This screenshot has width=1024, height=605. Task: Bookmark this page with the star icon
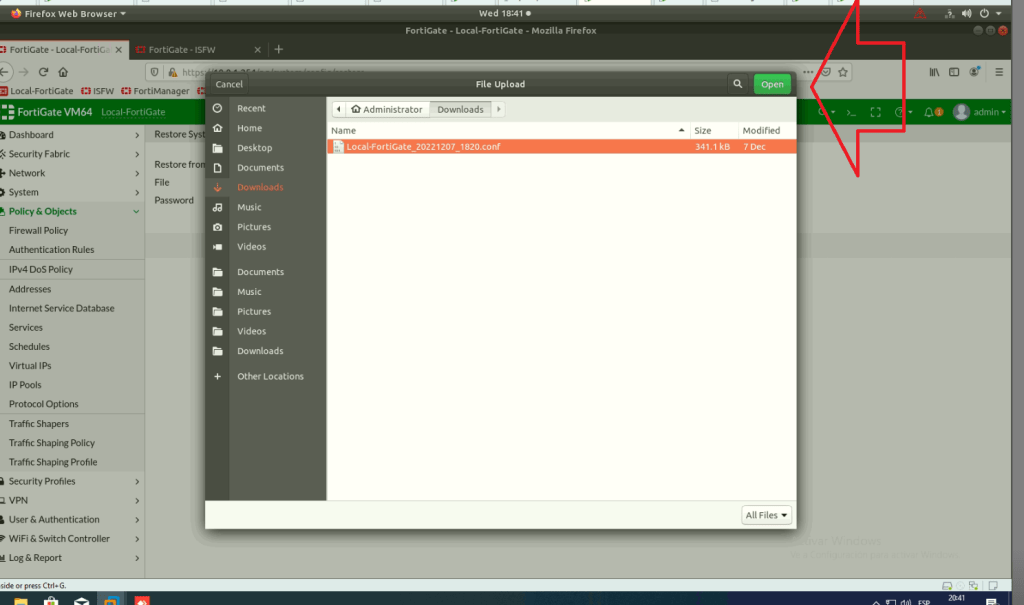843,72
